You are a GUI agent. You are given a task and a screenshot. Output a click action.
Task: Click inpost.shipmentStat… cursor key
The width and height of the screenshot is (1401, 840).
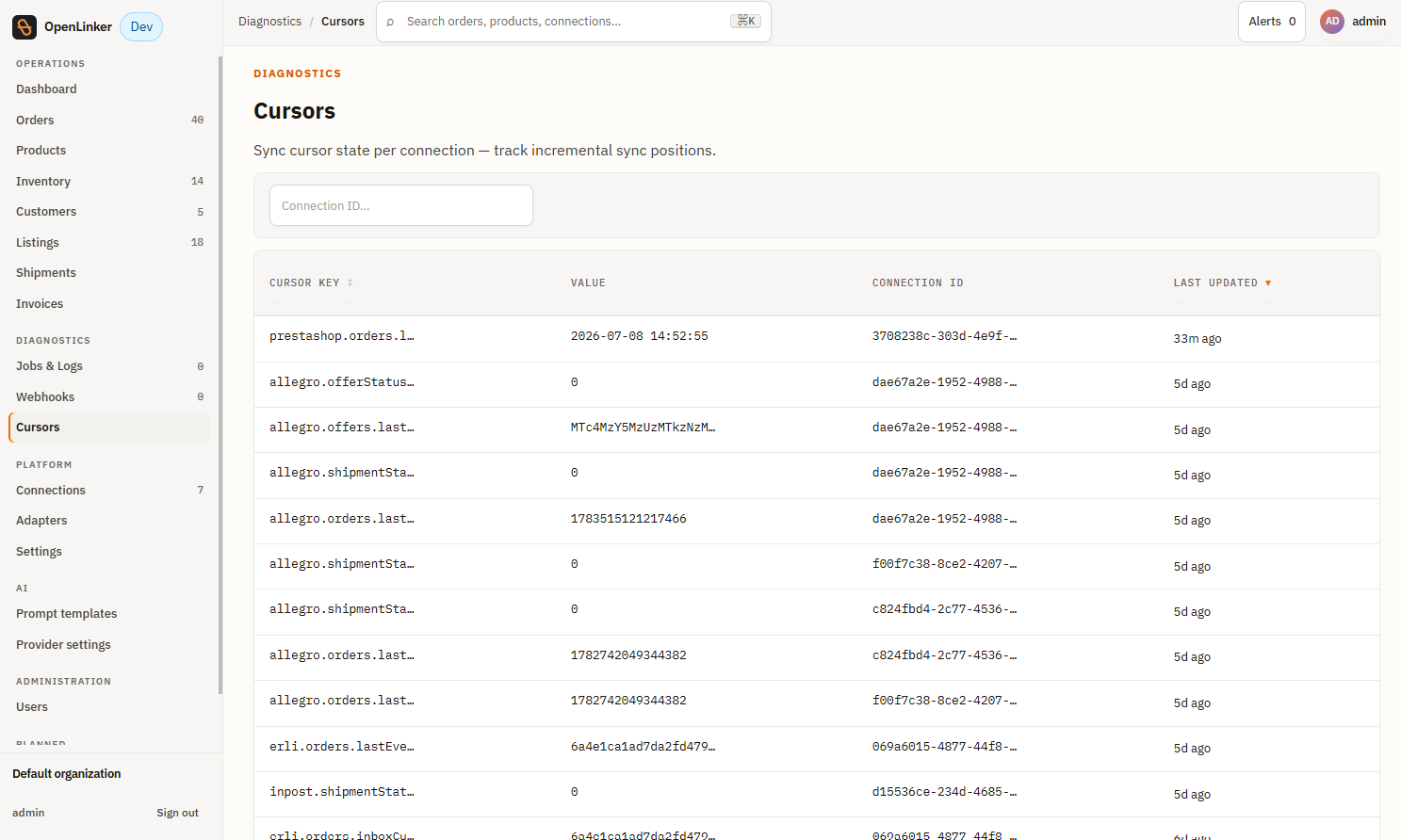point(341,792)
